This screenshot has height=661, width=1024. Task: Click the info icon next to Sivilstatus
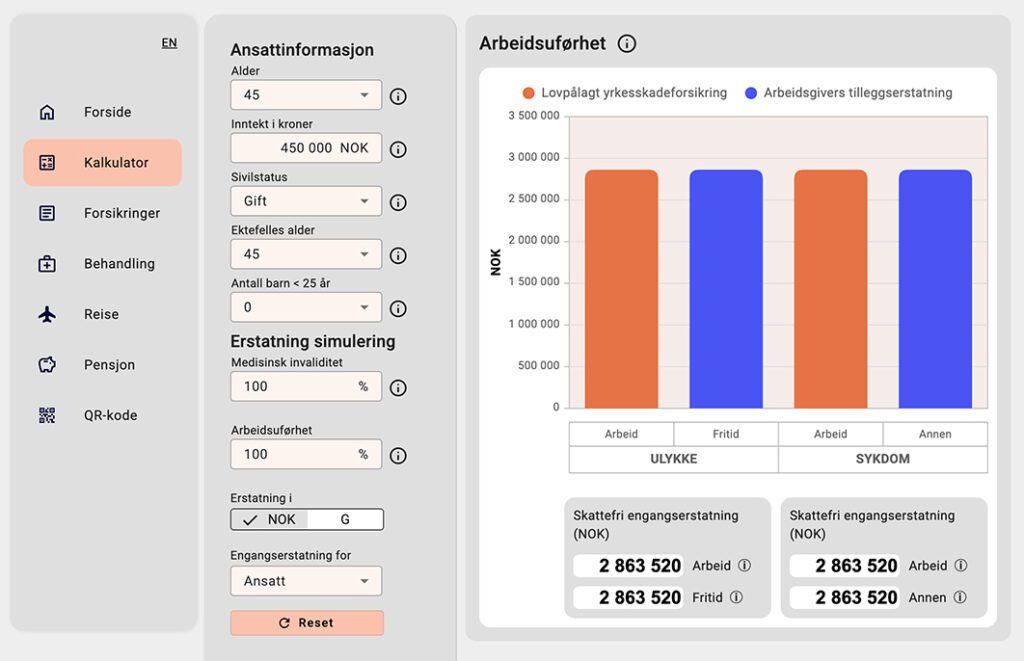pyautogui.click(x=398, y=202)
